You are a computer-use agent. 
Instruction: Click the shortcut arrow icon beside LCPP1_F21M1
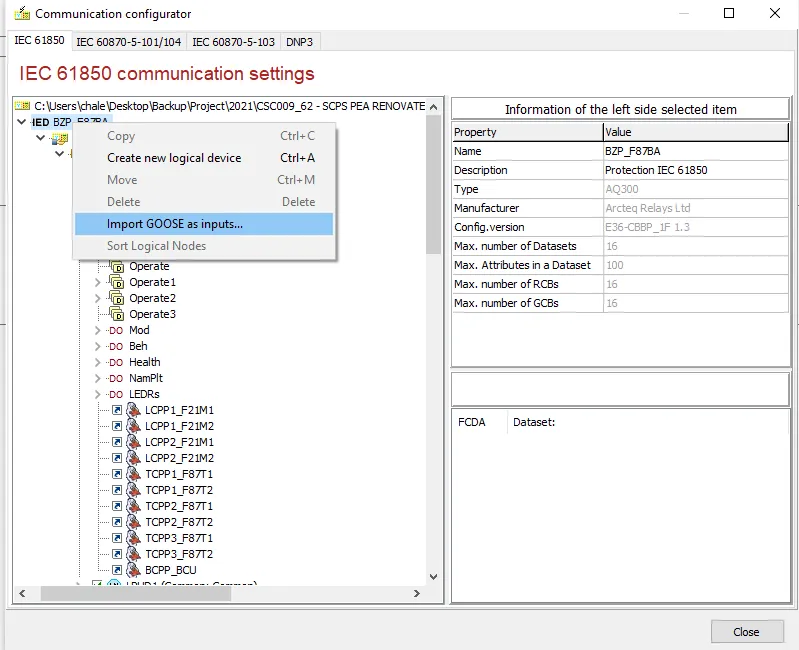point(117,410)
